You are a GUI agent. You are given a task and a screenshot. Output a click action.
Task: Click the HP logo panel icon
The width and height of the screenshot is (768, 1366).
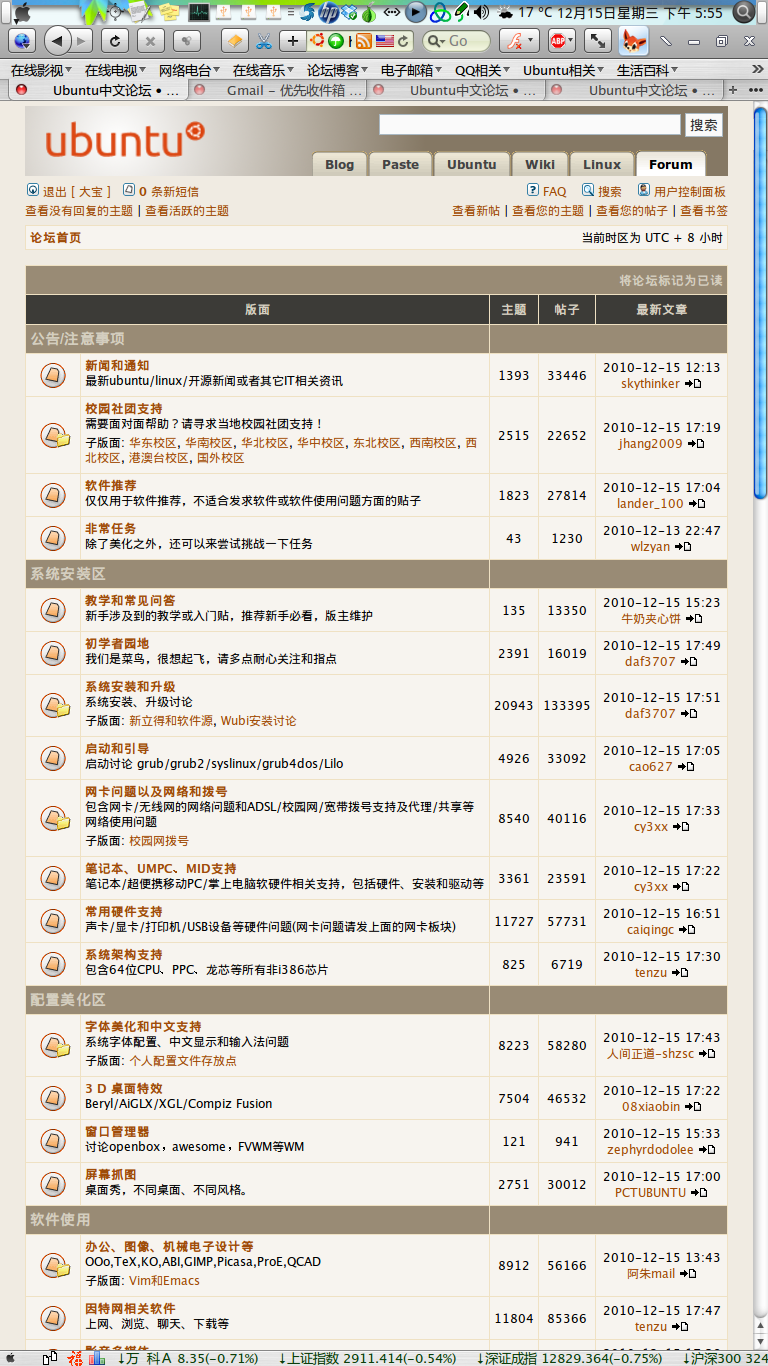pos(328,12)
